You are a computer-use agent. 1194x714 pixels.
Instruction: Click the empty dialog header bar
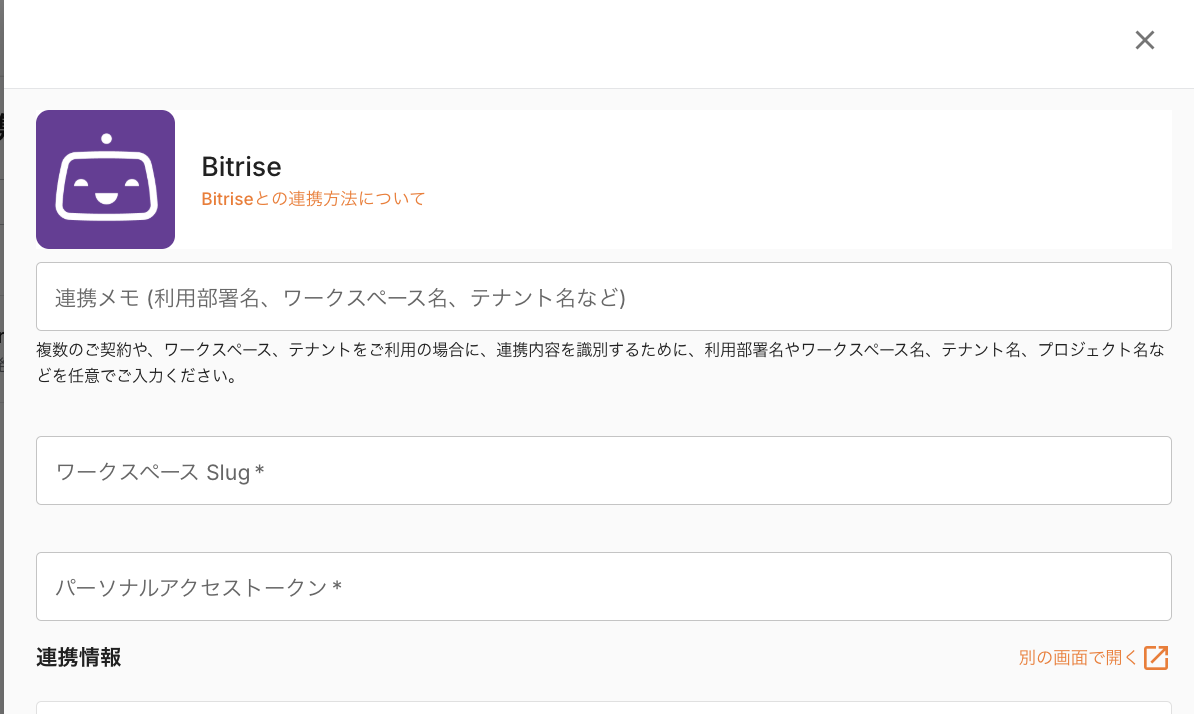pos(560,44)
